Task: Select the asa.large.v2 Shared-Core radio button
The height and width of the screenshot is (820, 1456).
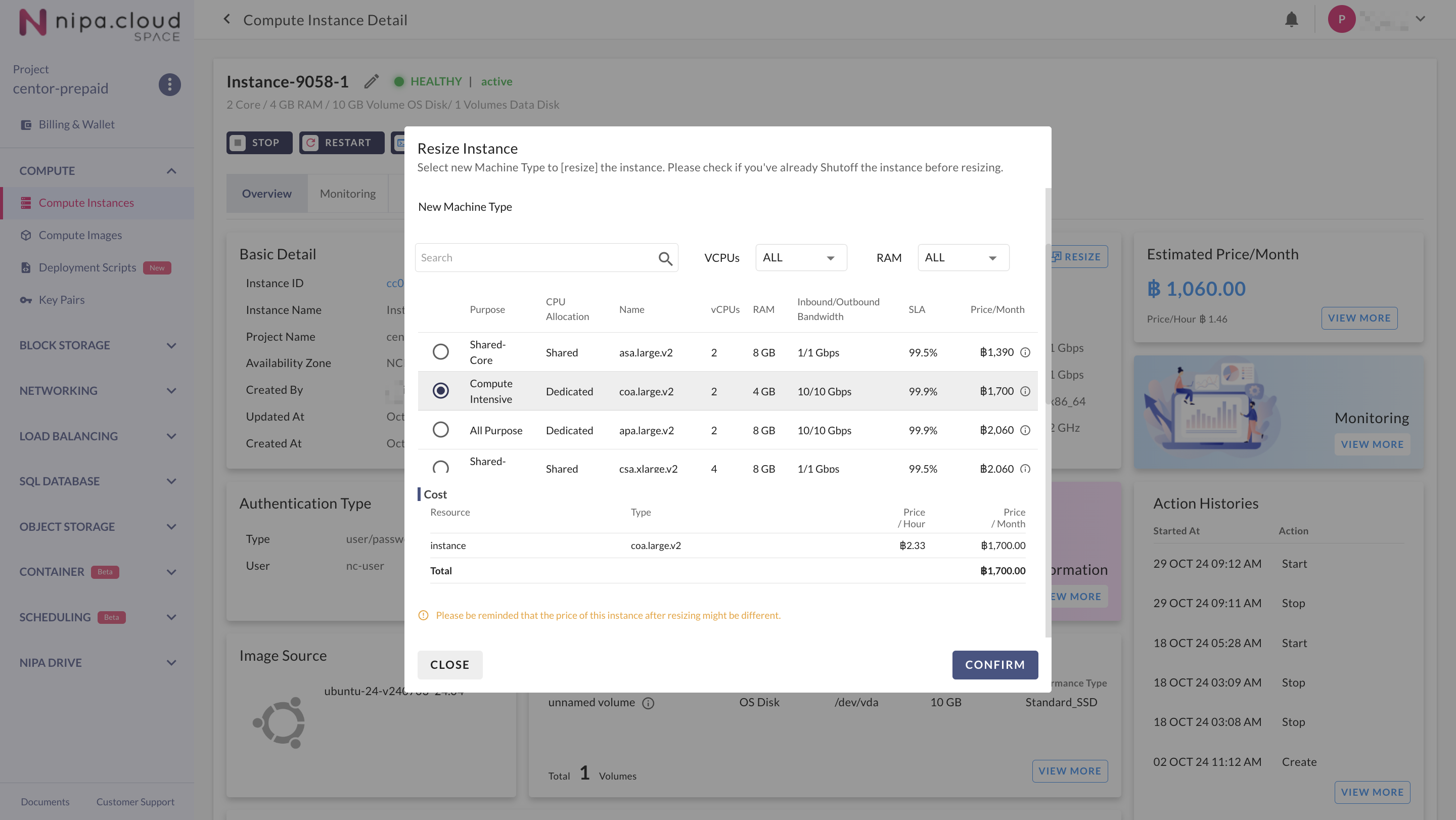Action: [440, 351]
